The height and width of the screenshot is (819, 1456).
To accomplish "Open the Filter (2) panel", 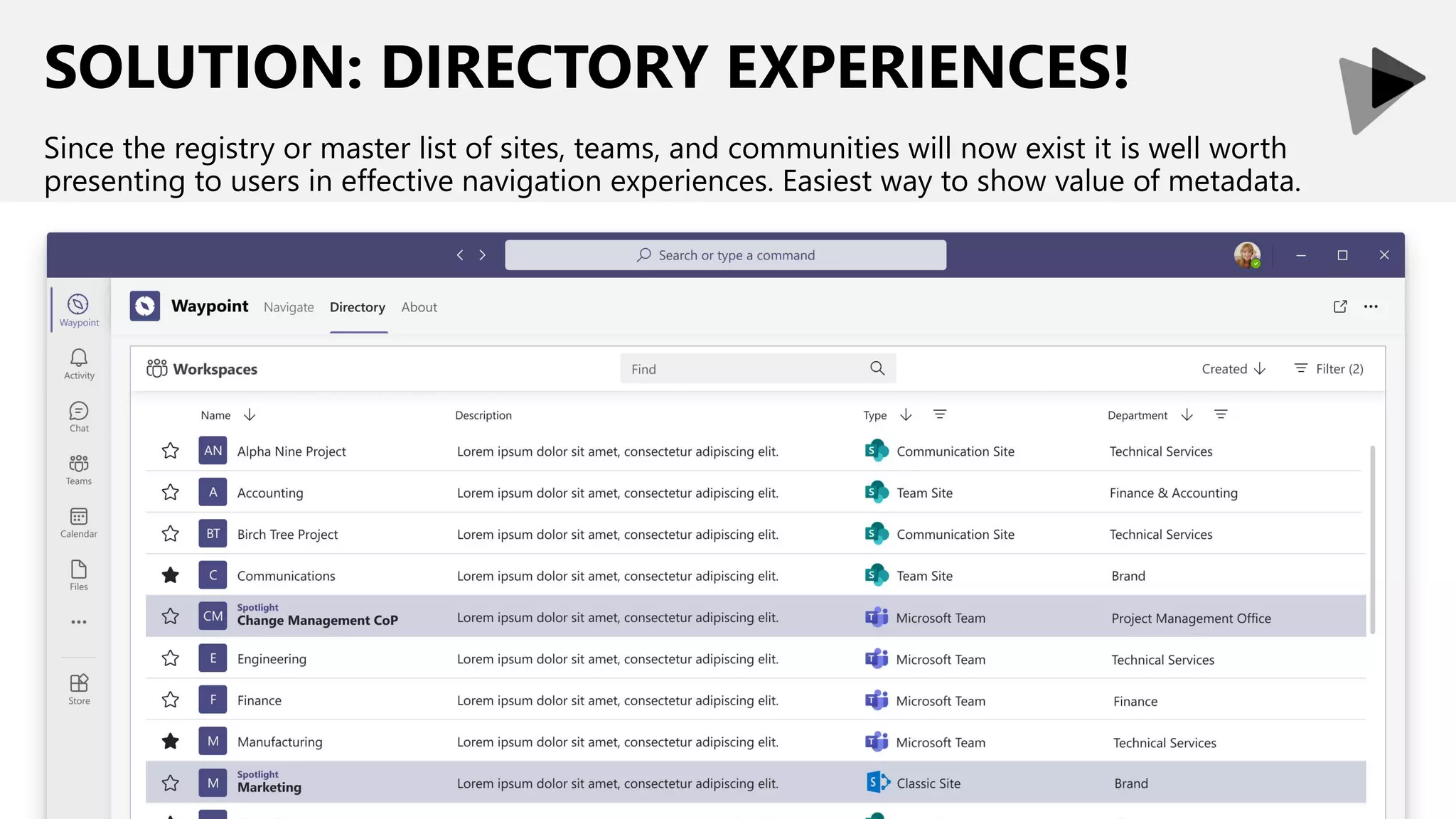I will [1329, 368].
